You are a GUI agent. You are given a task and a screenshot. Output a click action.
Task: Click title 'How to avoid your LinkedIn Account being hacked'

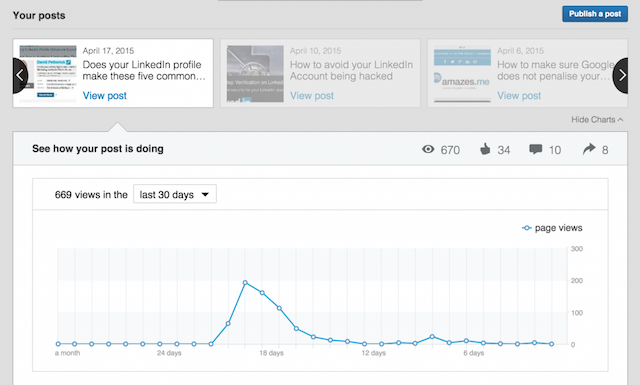[351, 70]
